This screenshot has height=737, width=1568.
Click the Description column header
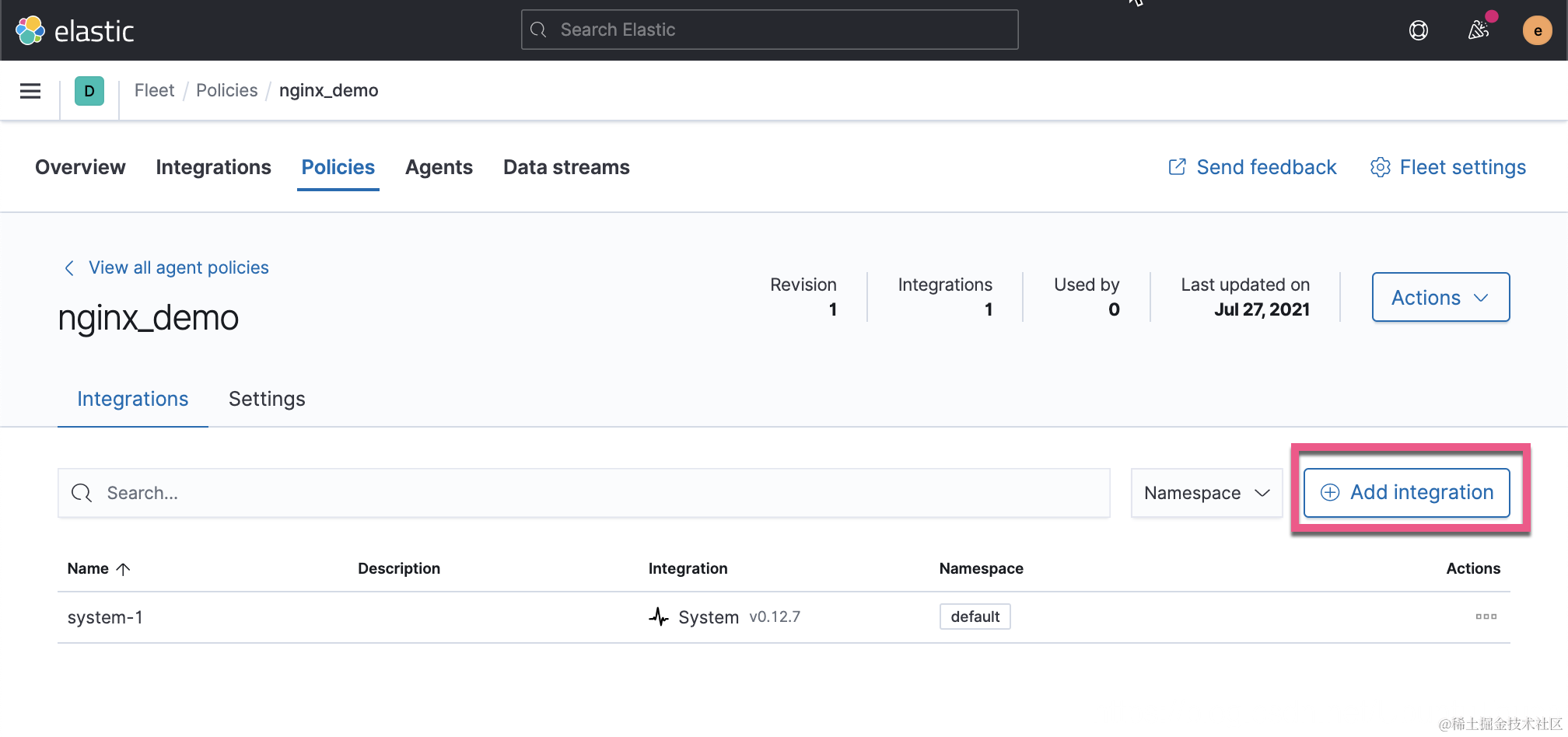tap(399, 568)
